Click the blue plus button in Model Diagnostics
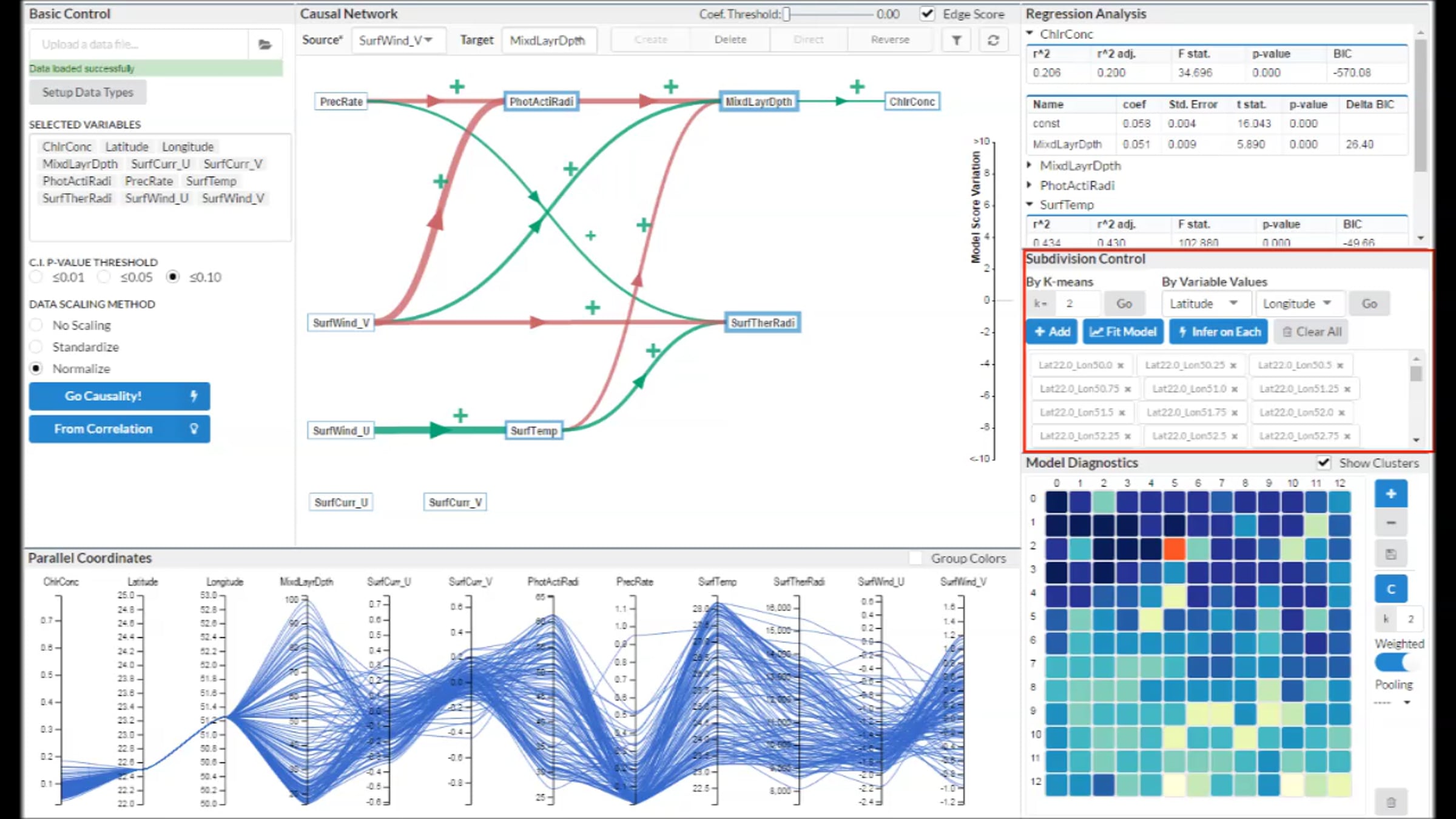1456x819 pixels. (1390, 494)
